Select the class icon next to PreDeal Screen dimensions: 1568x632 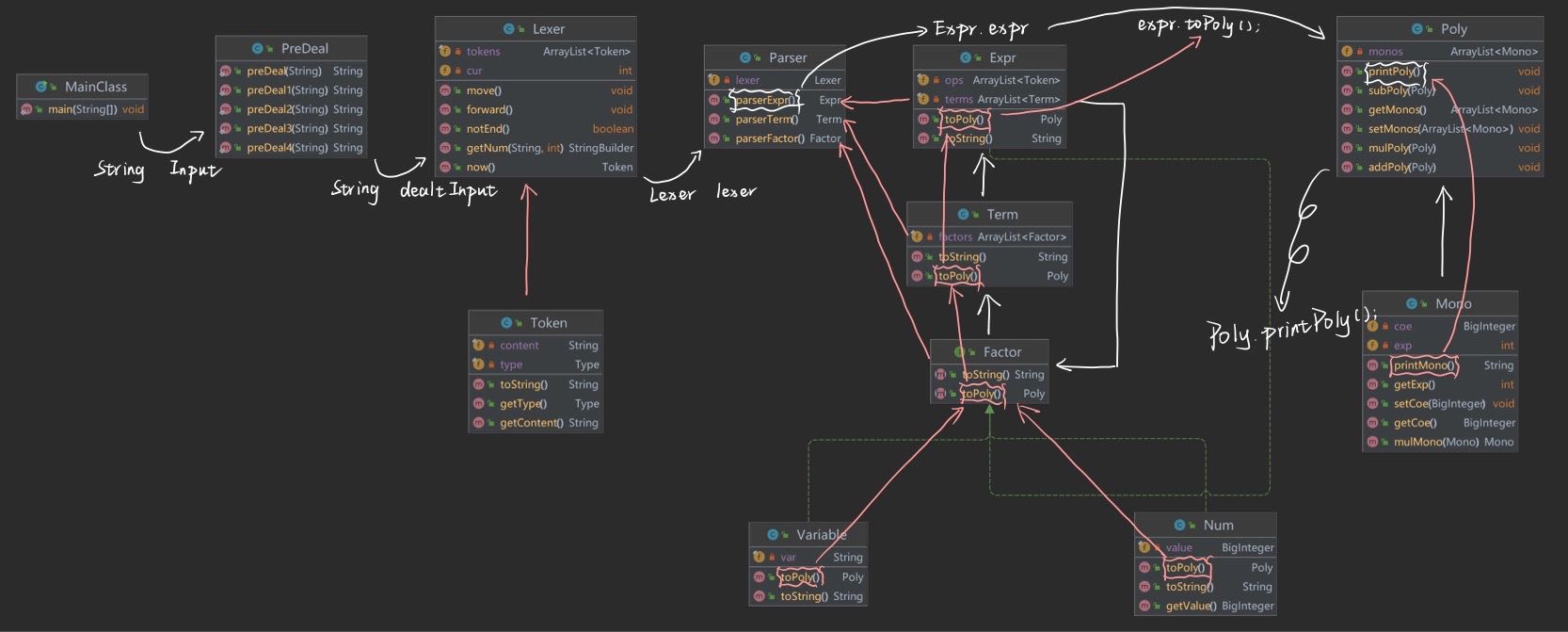tap(259, 48)
